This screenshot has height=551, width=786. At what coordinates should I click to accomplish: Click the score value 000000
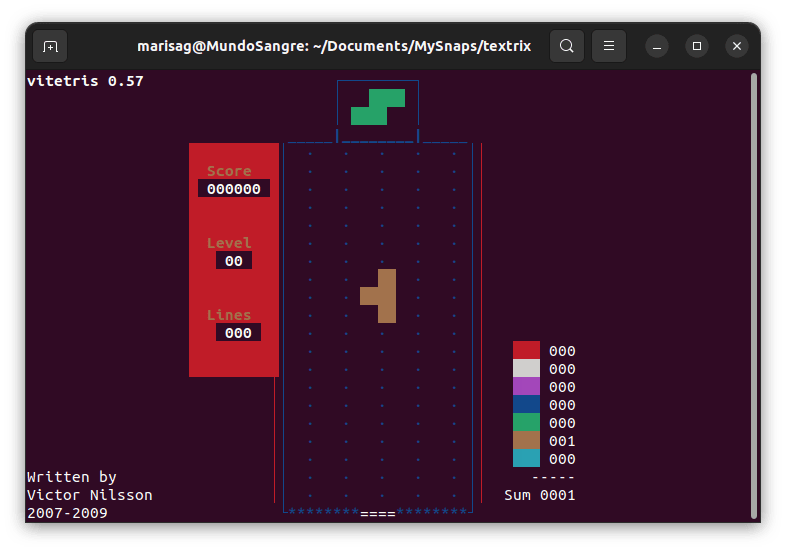coord(234,189)
